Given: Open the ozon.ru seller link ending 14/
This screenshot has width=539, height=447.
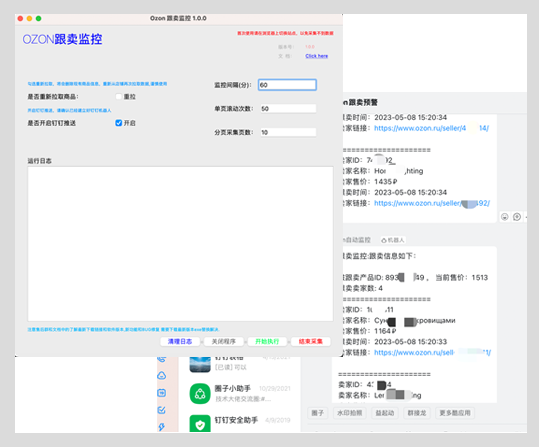Looking at the screenshot, I should (431, 128).
